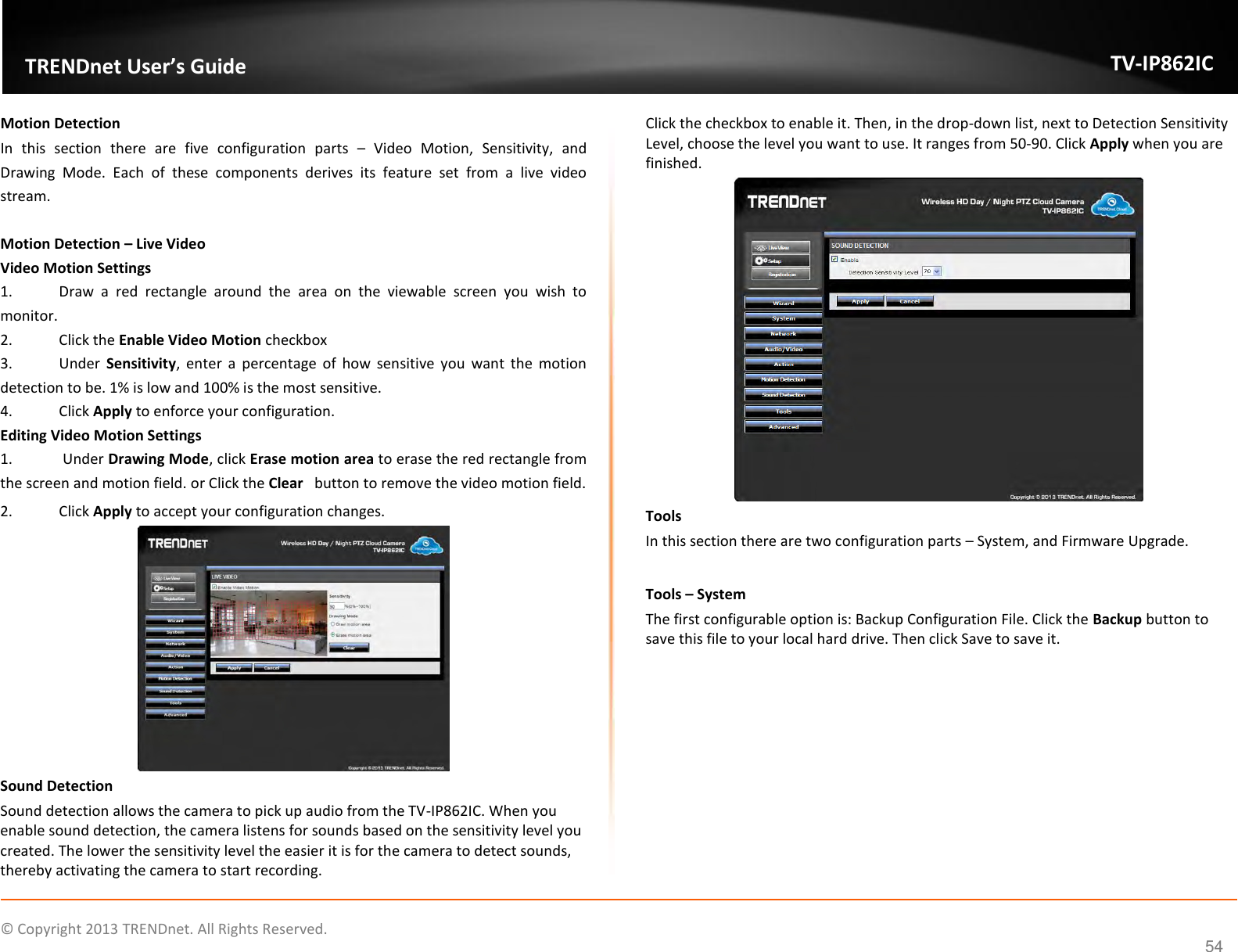Click the live video preview with red grid

tap(268, 623)
